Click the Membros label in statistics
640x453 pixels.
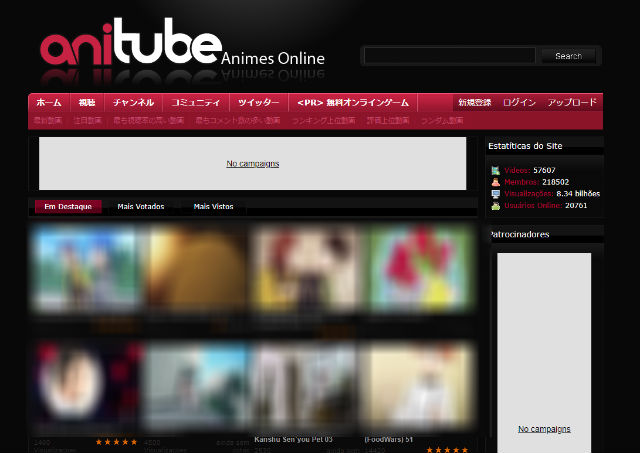pos(521,182)
